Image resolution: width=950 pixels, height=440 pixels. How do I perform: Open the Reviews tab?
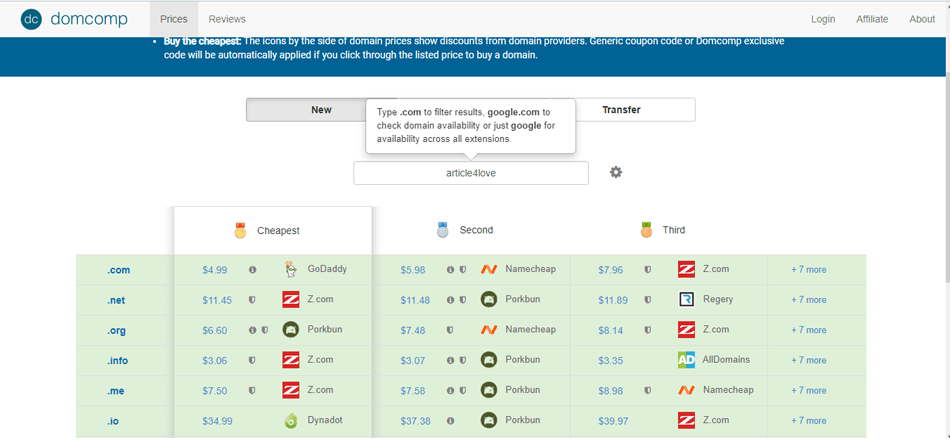click(x=227, y=19)
